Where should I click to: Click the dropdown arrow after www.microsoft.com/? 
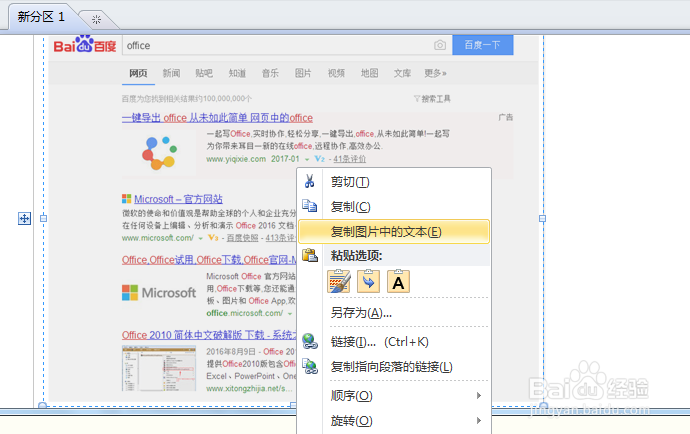[200, 239]
